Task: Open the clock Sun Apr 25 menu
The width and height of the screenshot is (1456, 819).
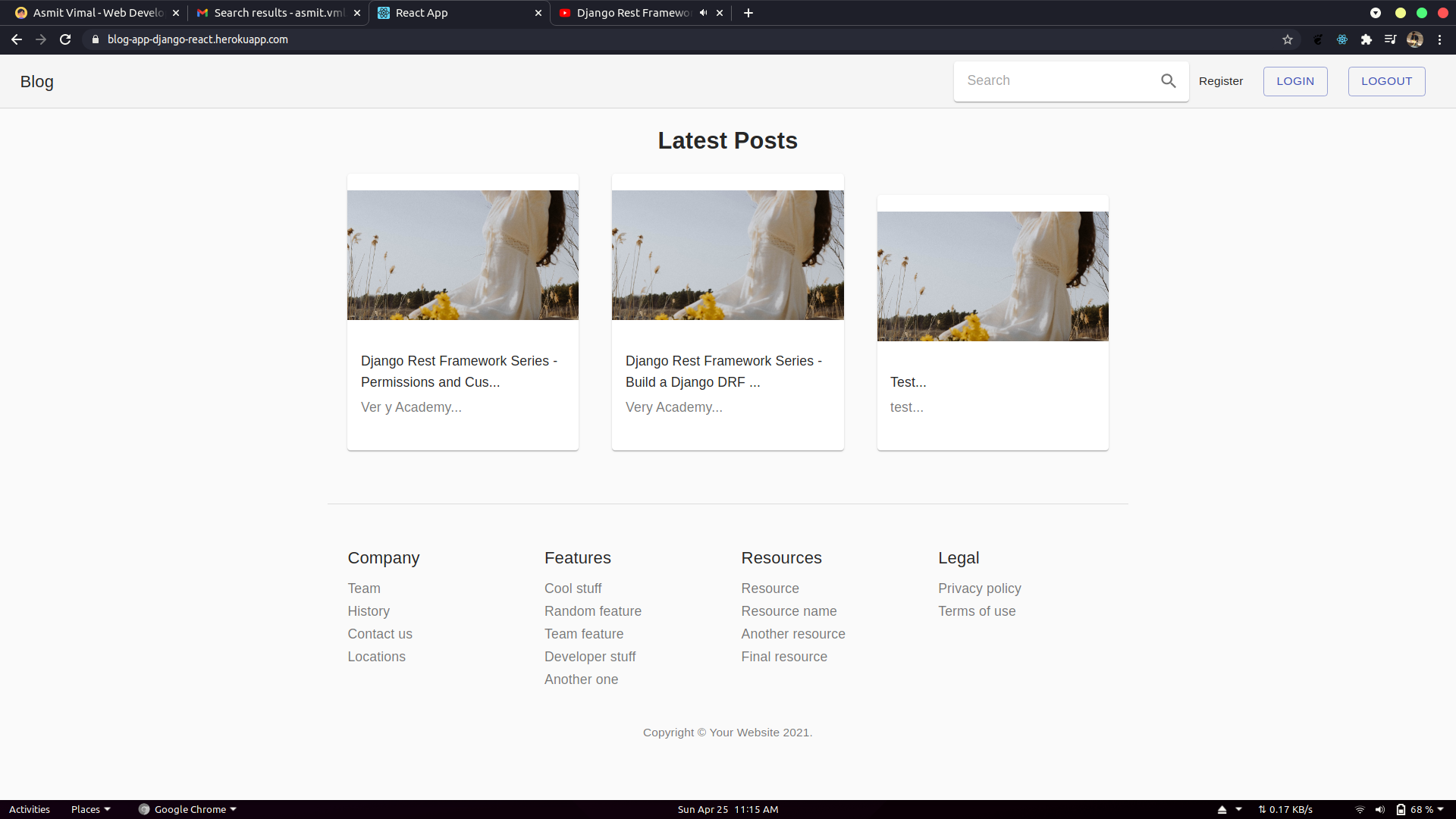Action: pyautogui.click(x=728, y=810)
